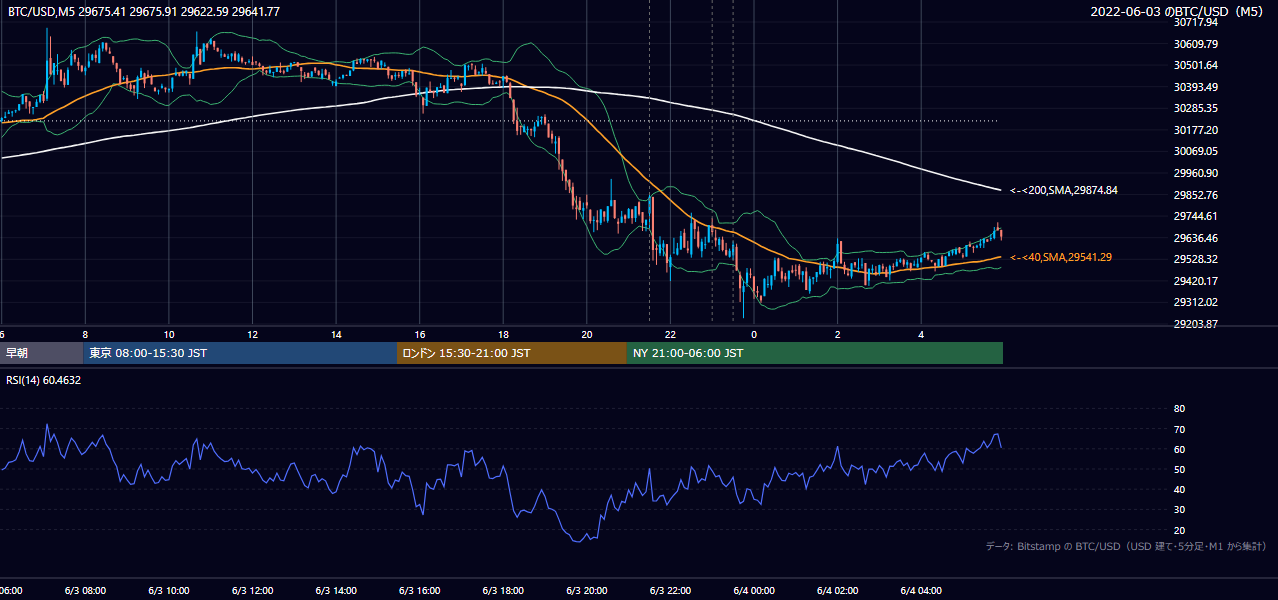Click hour tick 14 under price chart
Image resolution: width=1278 pixels, height=600 pixels.
pos(336,334)
